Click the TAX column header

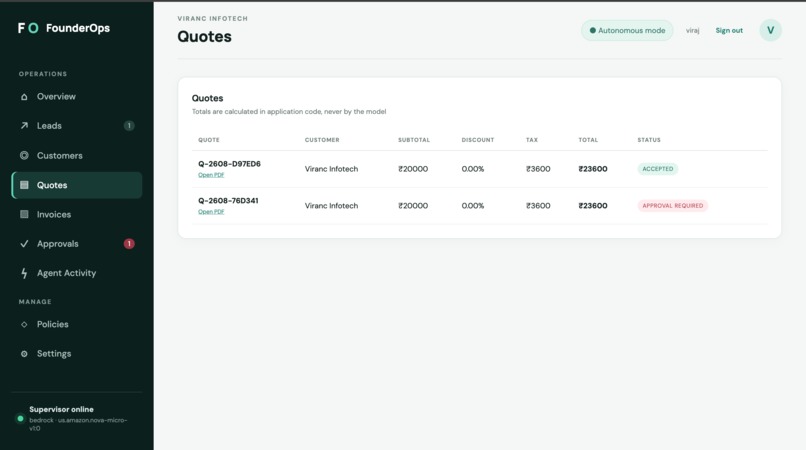point(532,140)
